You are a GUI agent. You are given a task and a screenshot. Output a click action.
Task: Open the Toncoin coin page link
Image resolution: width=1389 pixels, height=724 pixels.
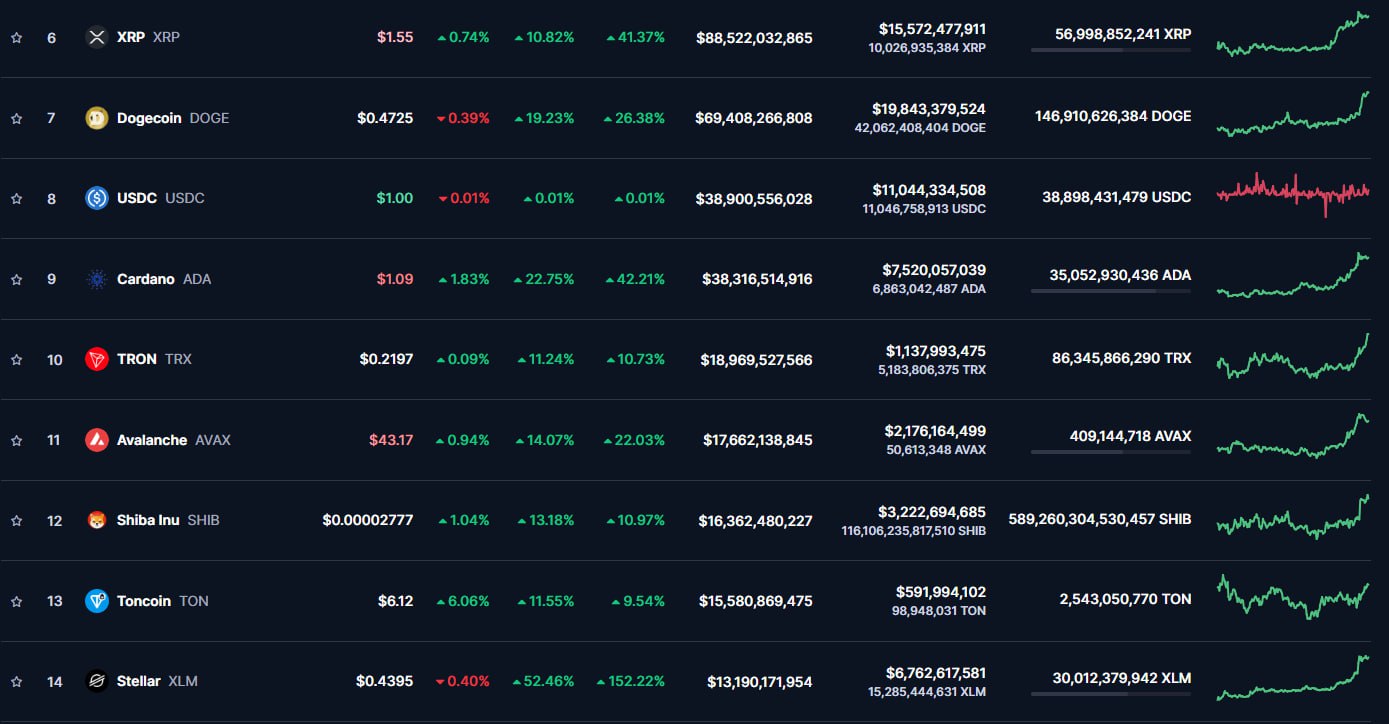(163, 601)
